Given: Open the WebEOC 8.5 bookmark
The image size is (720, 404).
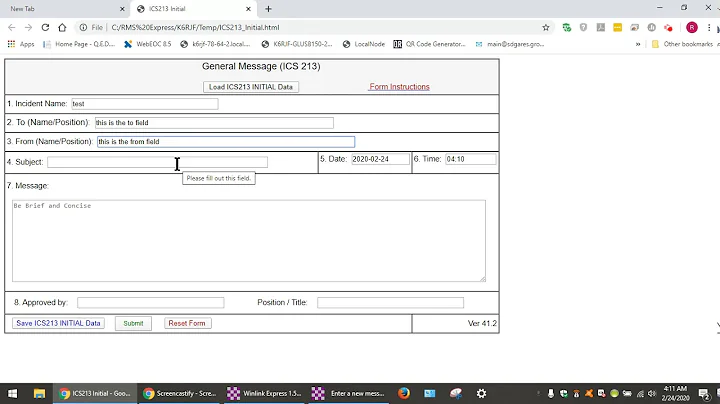Looking at the screenshot, I should tap(147, 44).
